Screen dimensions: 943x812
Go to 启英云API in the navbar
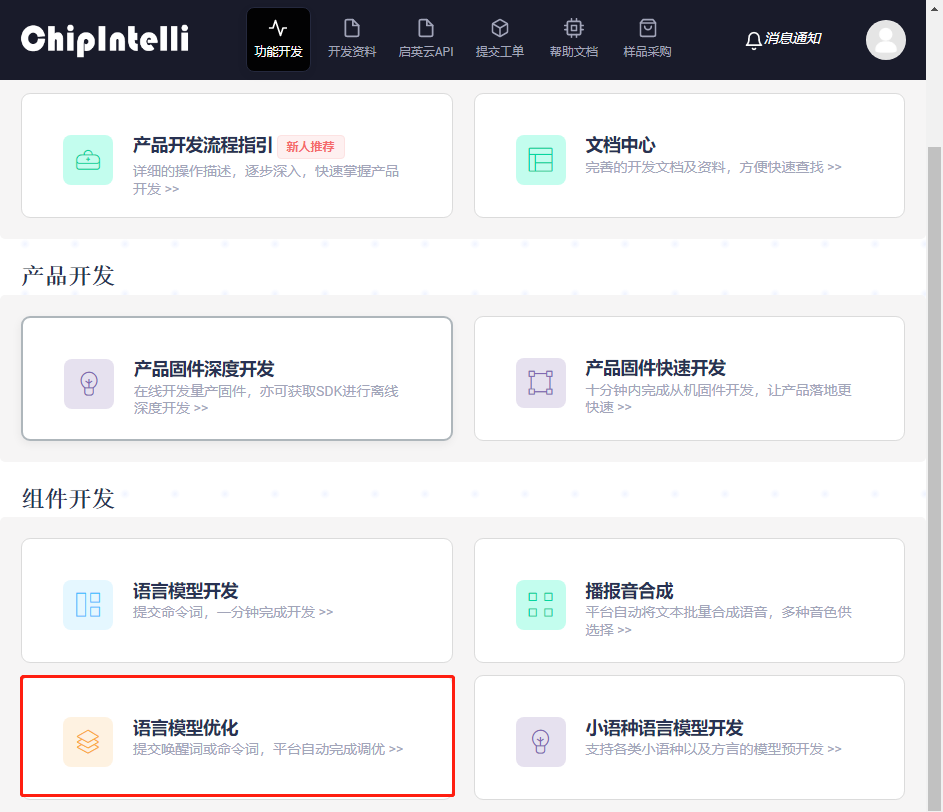tap(426, 40)
